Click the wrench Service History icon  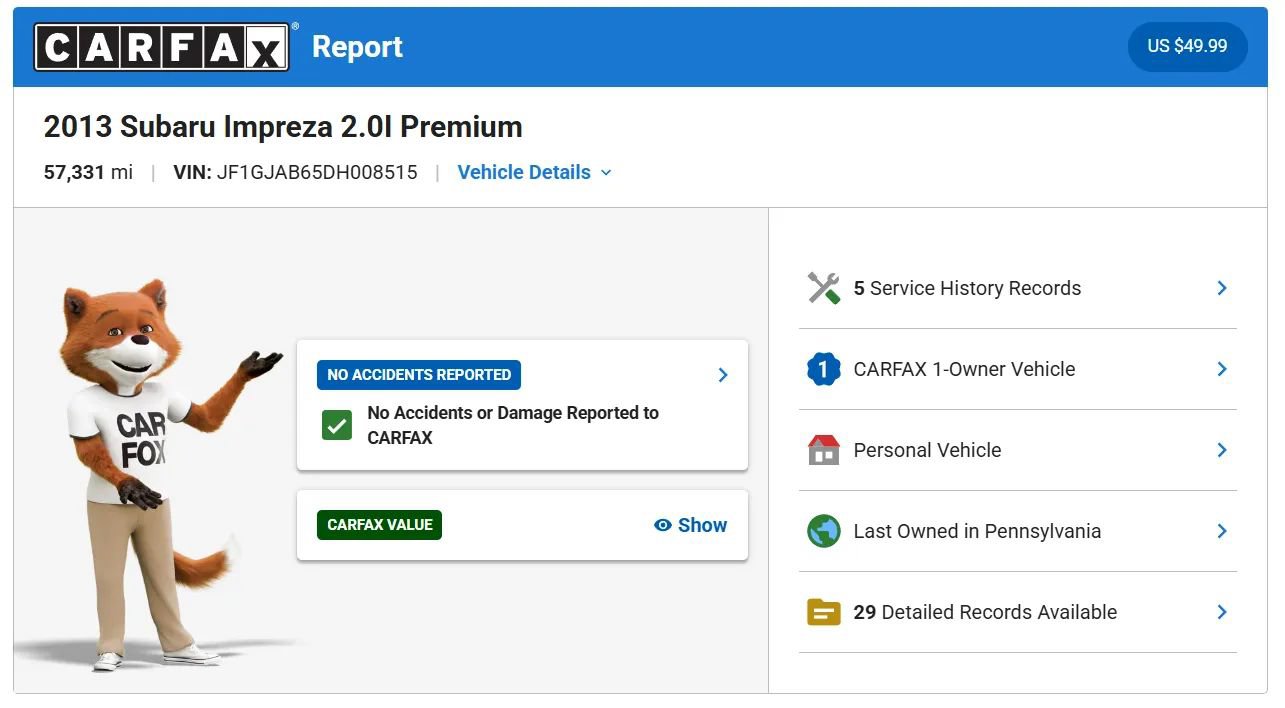point(824,288)
